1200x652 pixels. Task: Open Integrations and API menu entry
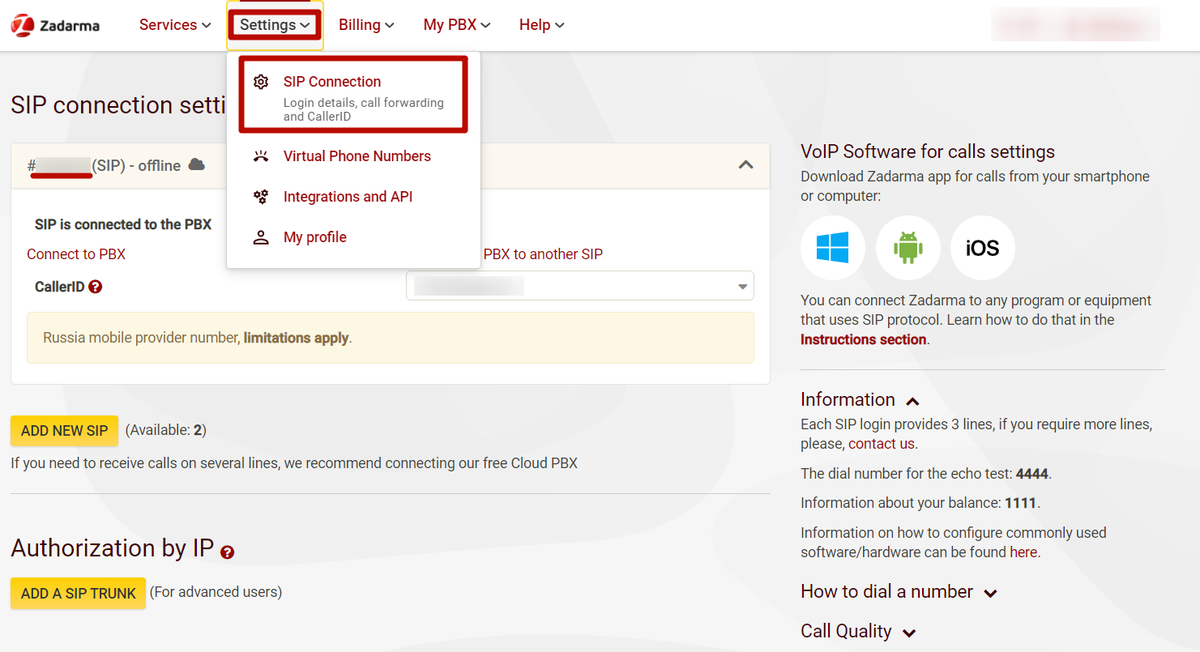point(348,197)
